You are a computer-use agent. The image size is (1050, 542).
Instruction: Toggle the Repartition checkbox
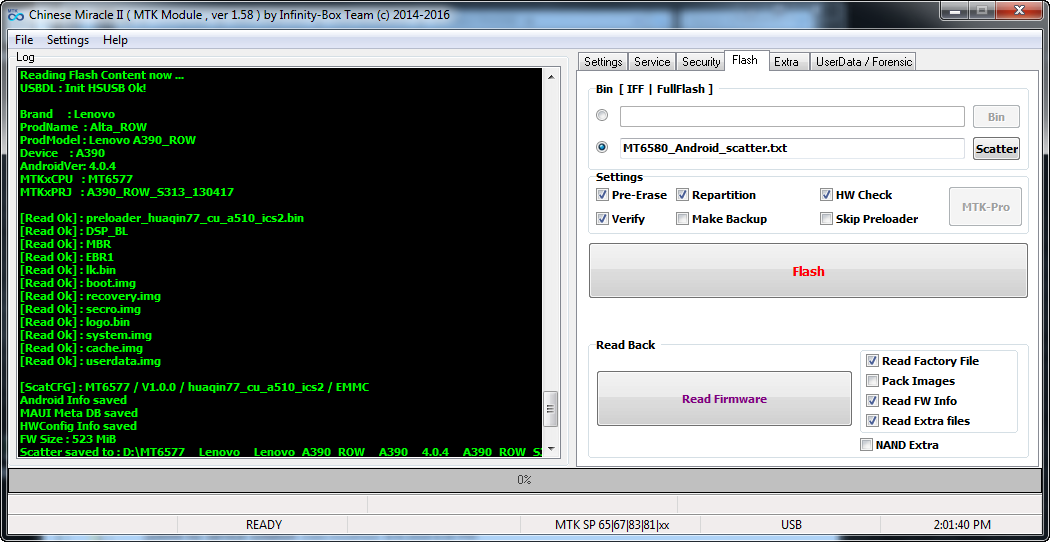coord(682,195)
